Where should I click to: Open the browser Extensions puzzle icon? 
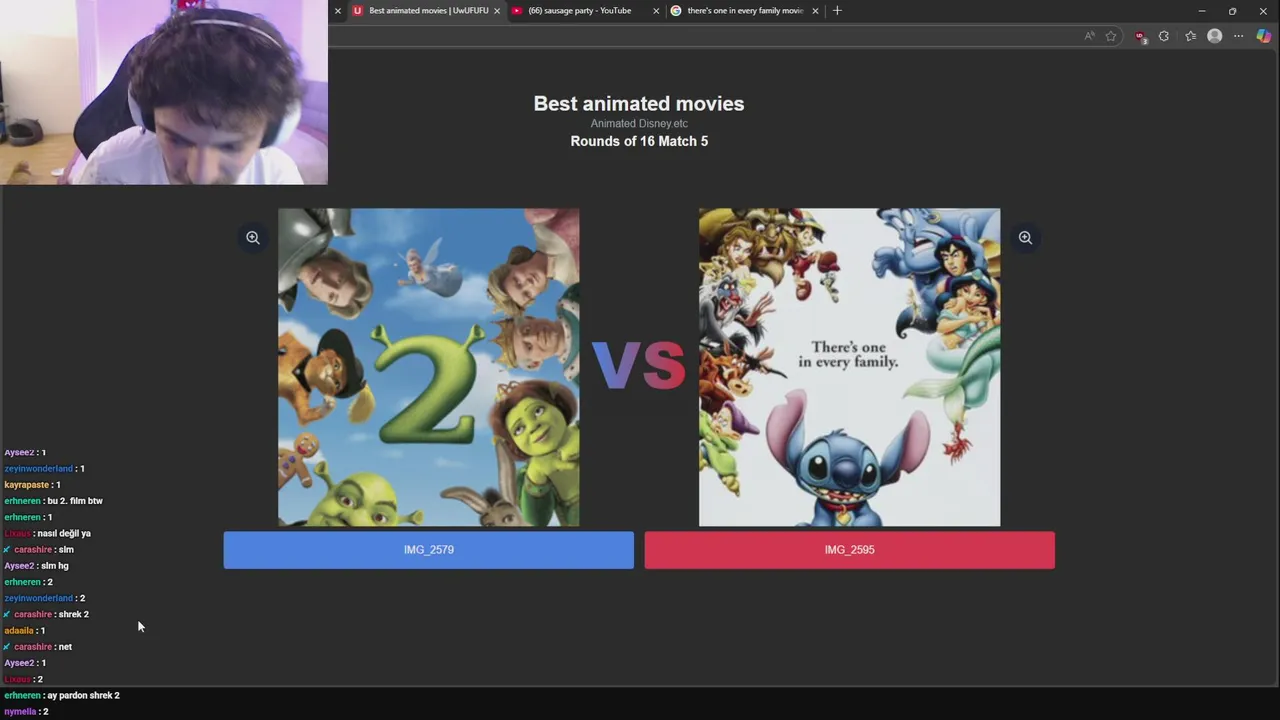1164,36
